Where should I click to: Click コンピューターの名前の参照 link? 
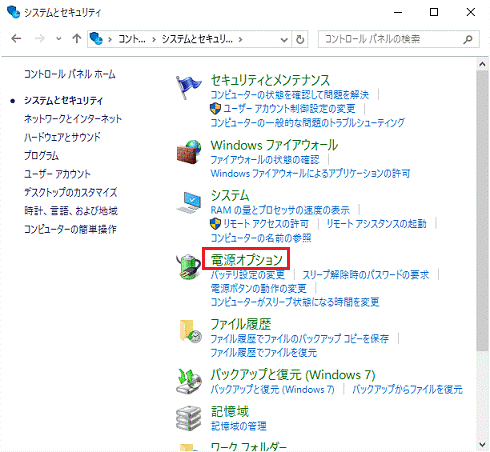click(x=261, y=238)
